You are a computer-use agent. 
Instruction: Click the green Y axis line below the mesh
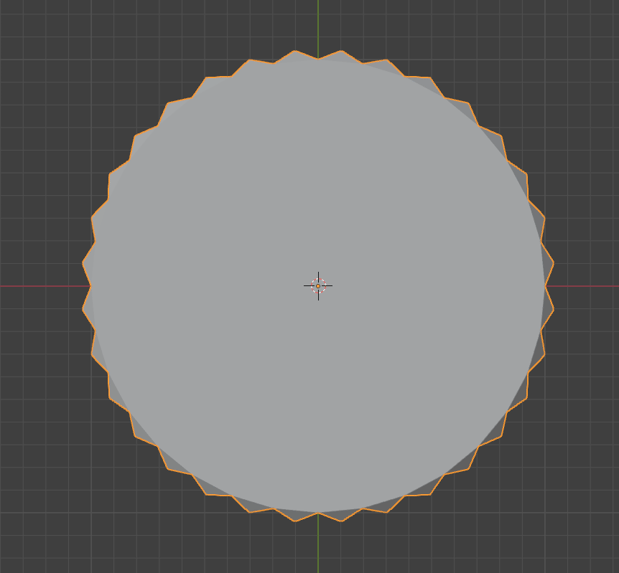pos(318,545)
